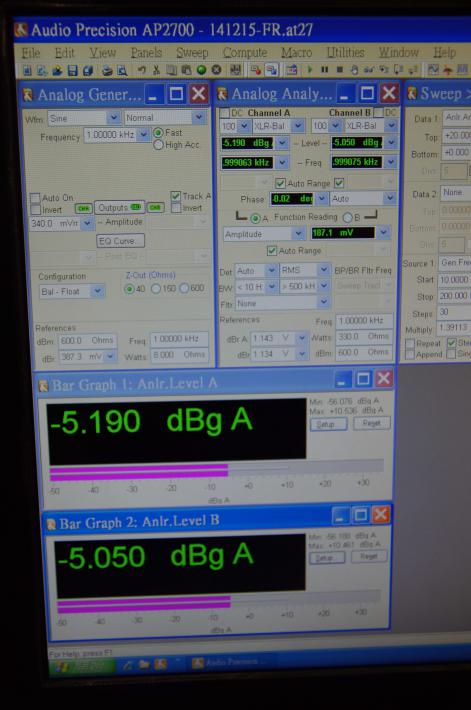
Task: Click the square Stop icon in toolbar
Action: 340,70
